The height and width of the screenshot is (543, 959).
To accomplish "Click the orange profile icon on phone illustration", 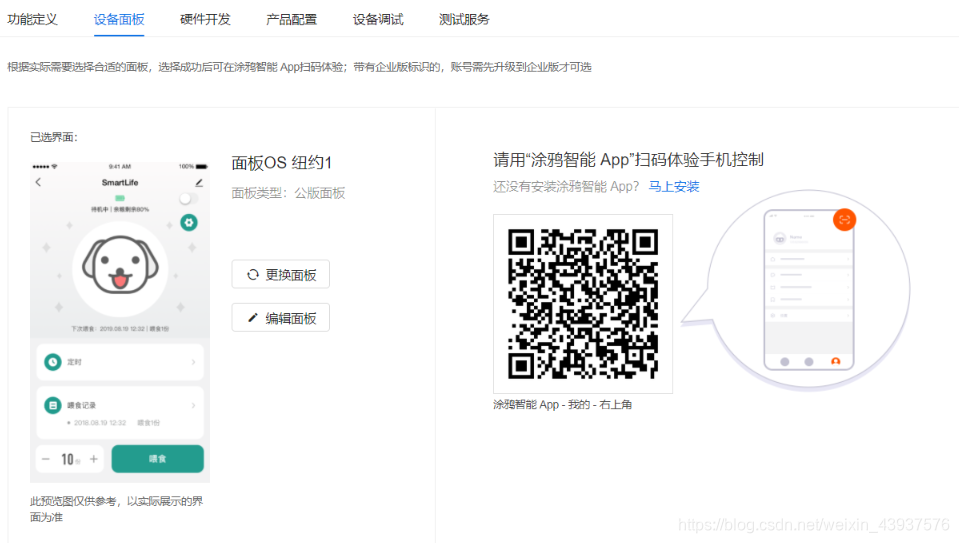I will [835, 361].
